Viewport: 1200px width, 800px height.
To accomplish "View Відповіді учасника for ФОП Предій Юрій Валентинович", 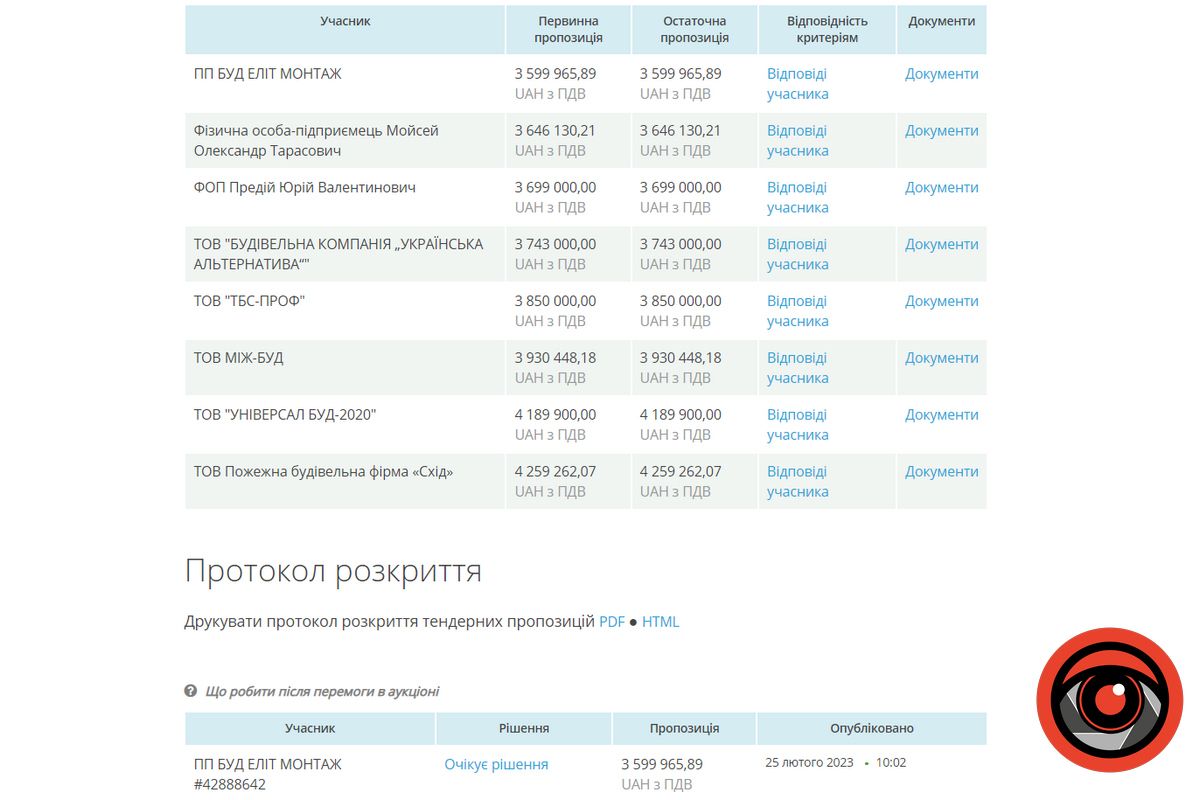I will 797,197.
